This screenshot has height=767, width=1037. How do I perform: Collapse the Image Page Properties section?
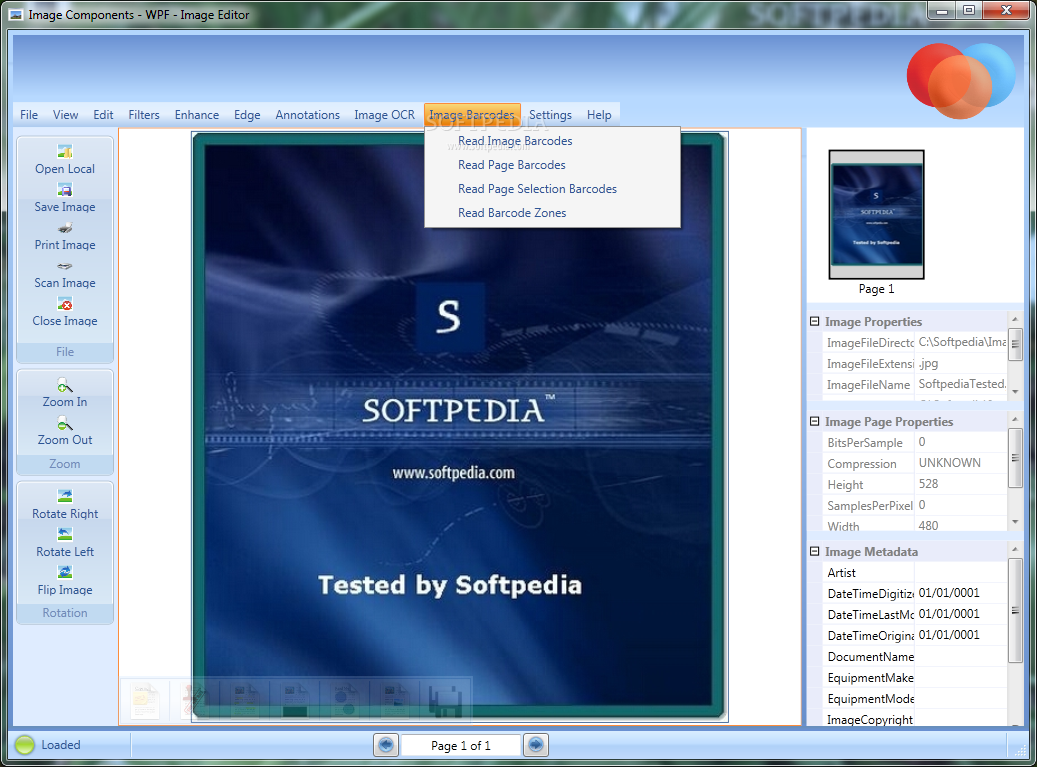pyautogui.click(x=815, y=421)
